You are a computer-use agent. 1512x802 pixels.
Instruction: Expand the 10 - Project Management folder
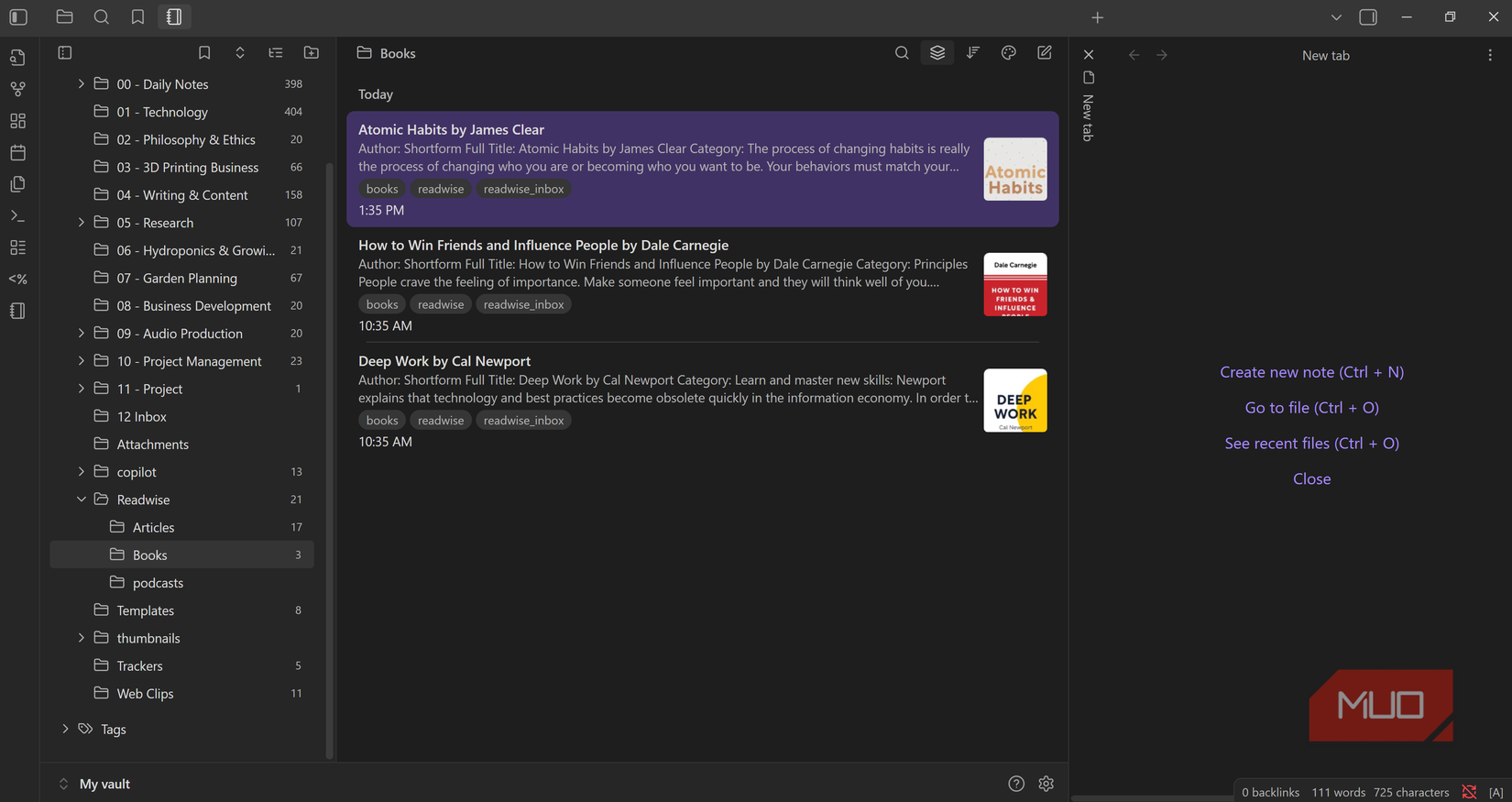tap(82, 361)
